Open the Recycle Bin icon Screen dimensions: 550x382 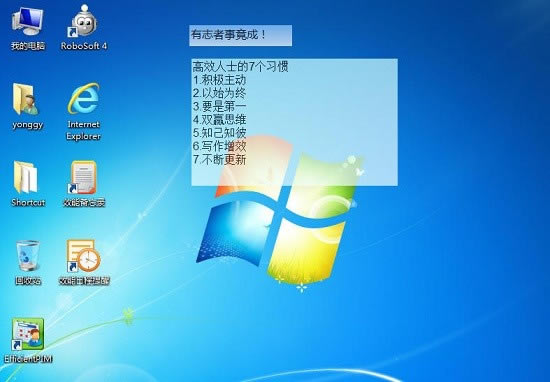pos(28,262)
